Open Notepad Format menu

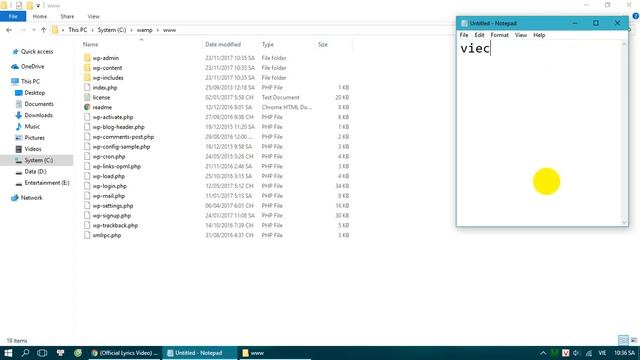pos(500,35)
